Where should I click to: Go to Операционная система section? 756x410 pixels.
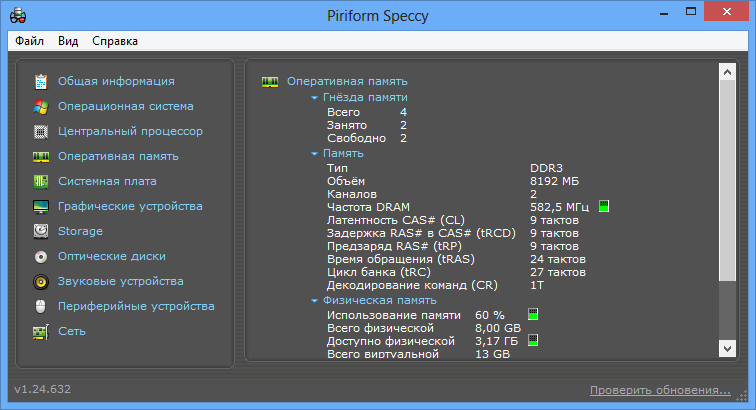click(x=126, y=107)
